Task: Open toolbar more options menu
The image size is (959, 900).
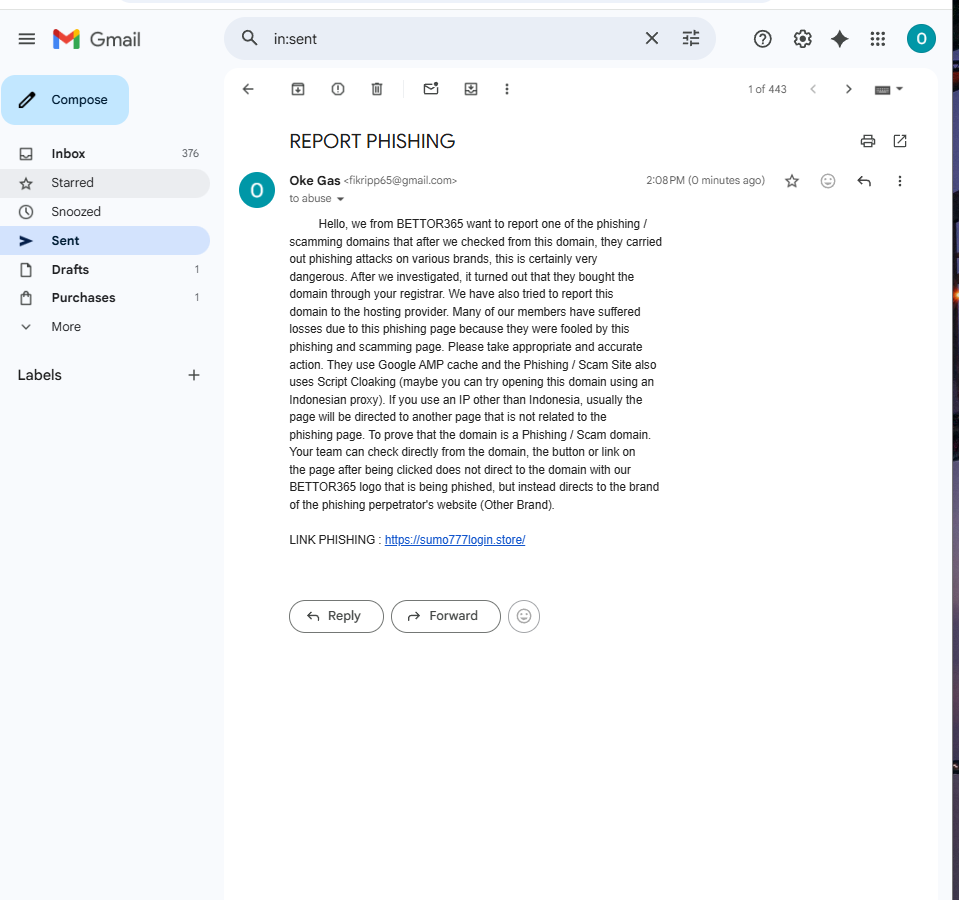Action: point(506,89)
